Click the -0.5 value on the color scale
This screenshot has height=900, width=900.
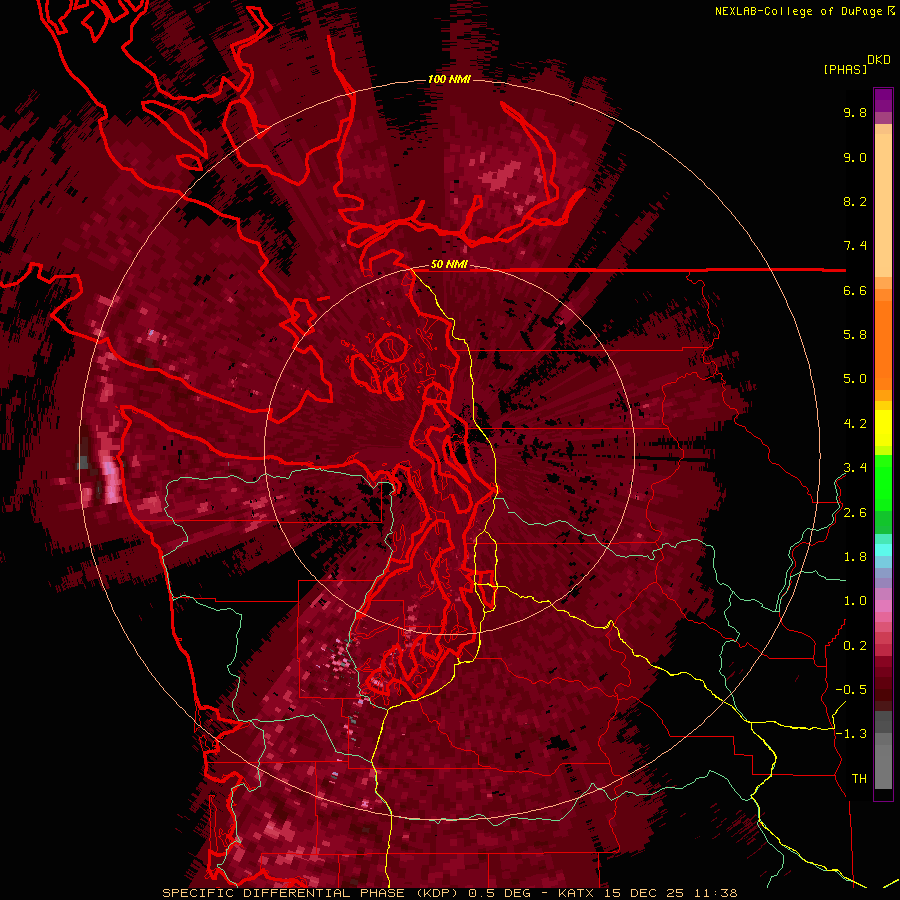click(x=851, y=690)
